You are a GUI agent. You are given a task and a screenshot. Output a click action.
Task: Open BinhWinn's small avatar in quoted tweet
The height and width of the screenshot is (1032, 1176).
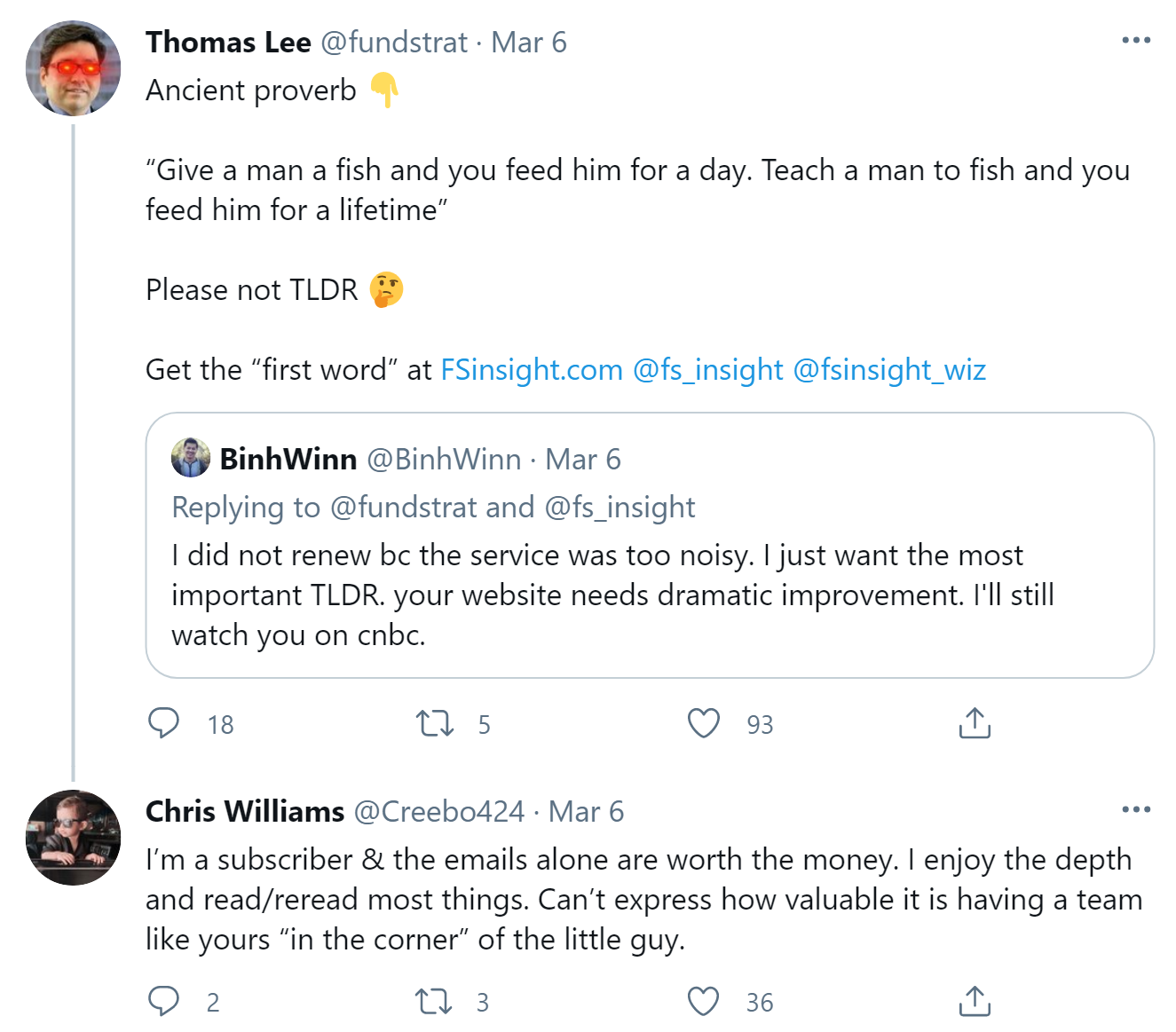[191, 458]
